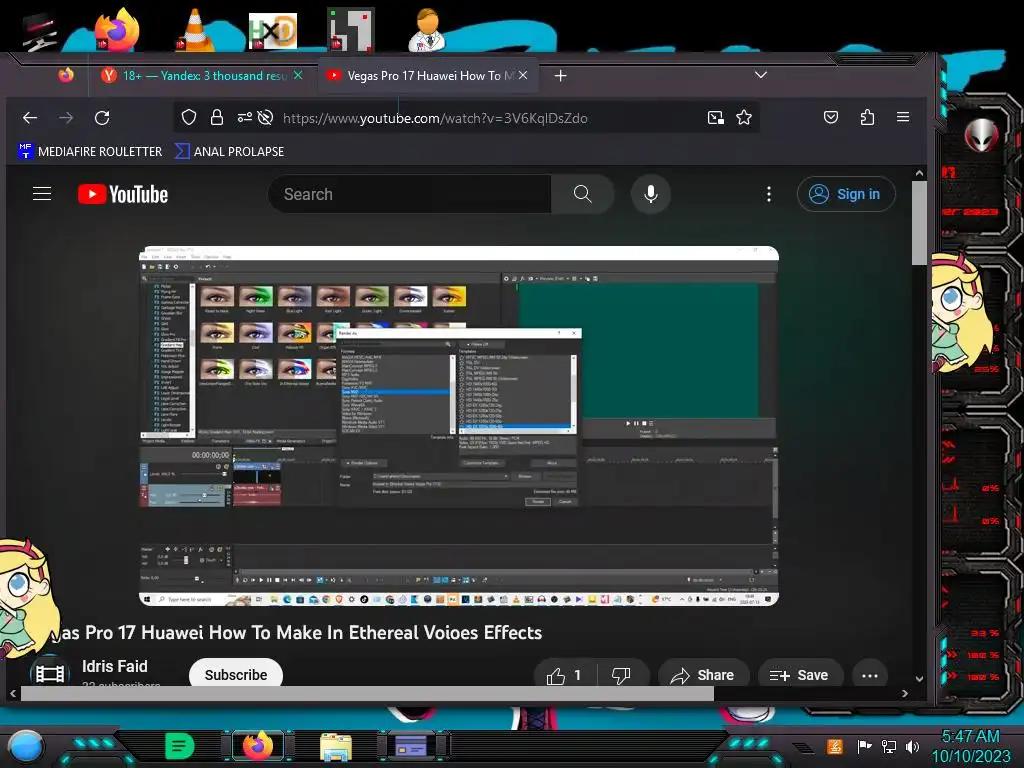Open the purple window app in taskbar
Viewport: 1024px width, 768px height.
(411, 746)
